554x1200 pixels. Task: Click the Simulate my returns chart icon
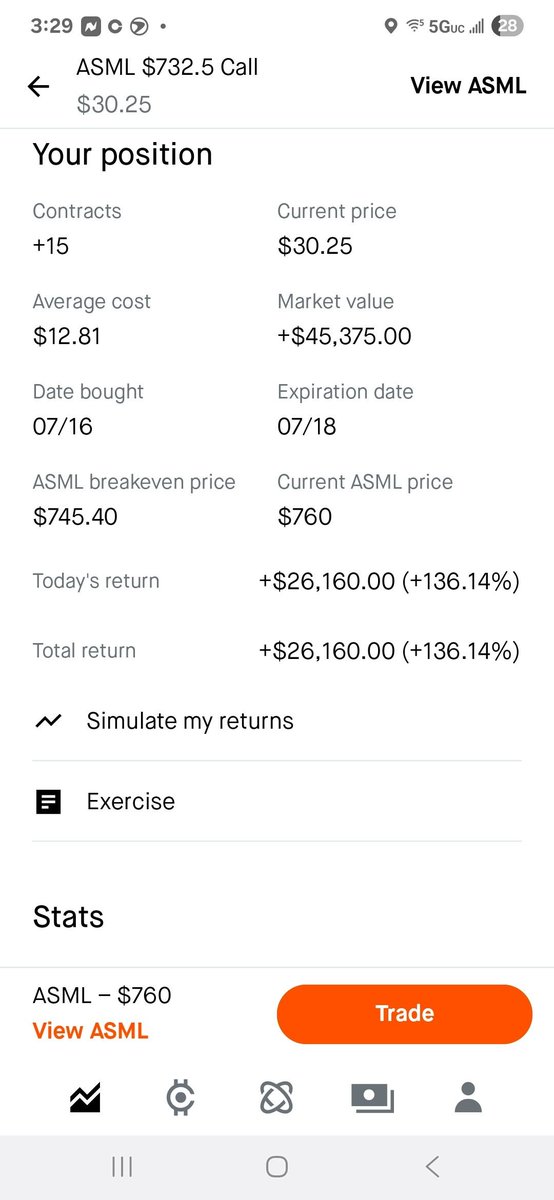[48, 721]
